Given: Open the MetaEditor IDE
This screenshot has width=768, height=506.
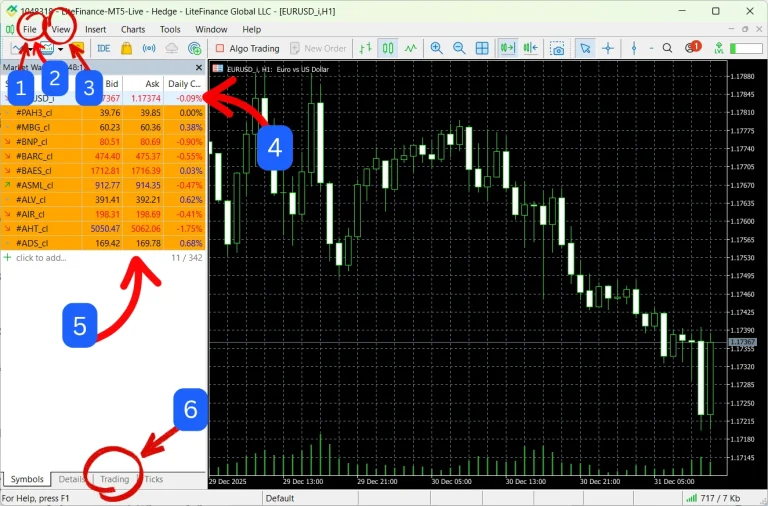Looking at the screenshot, I should point(103,48).
